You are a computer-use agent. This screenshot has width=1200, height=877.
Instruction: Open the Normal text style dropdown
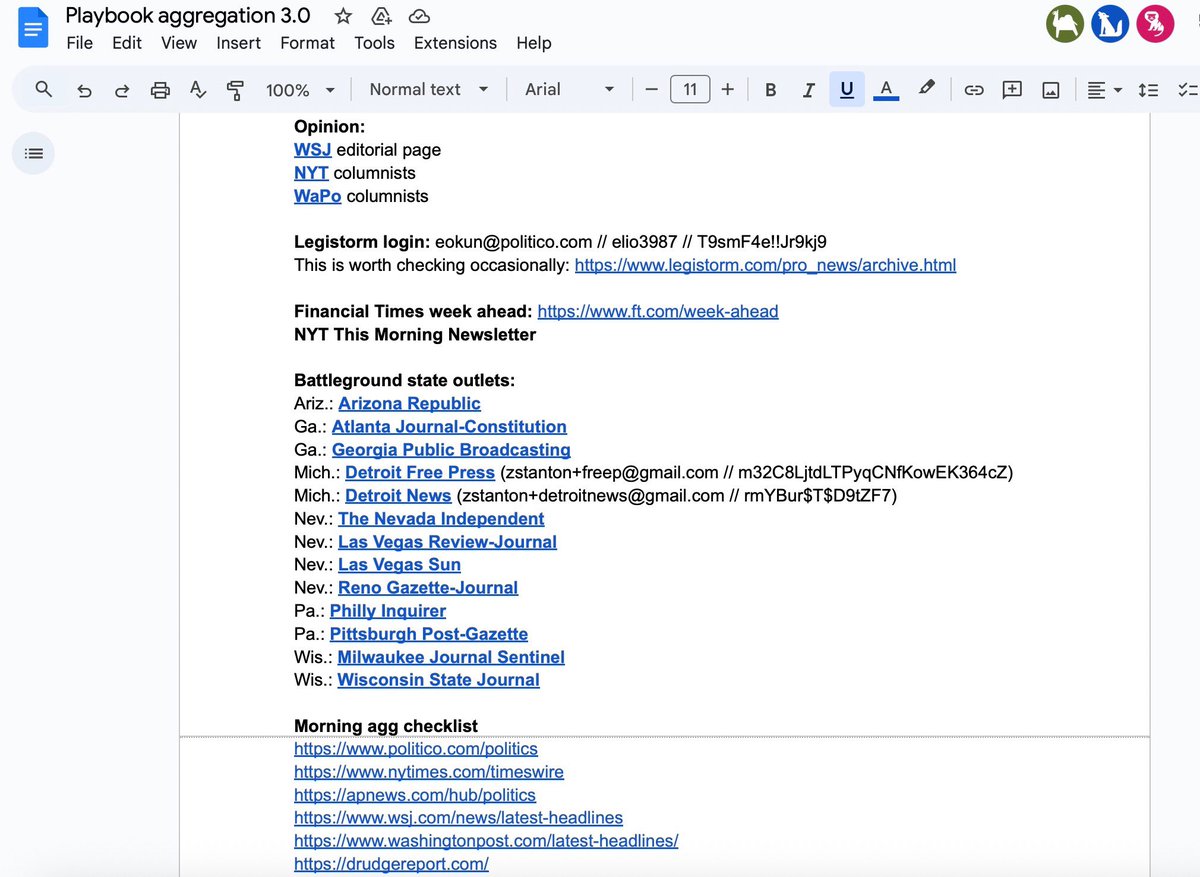coord(429,89)
